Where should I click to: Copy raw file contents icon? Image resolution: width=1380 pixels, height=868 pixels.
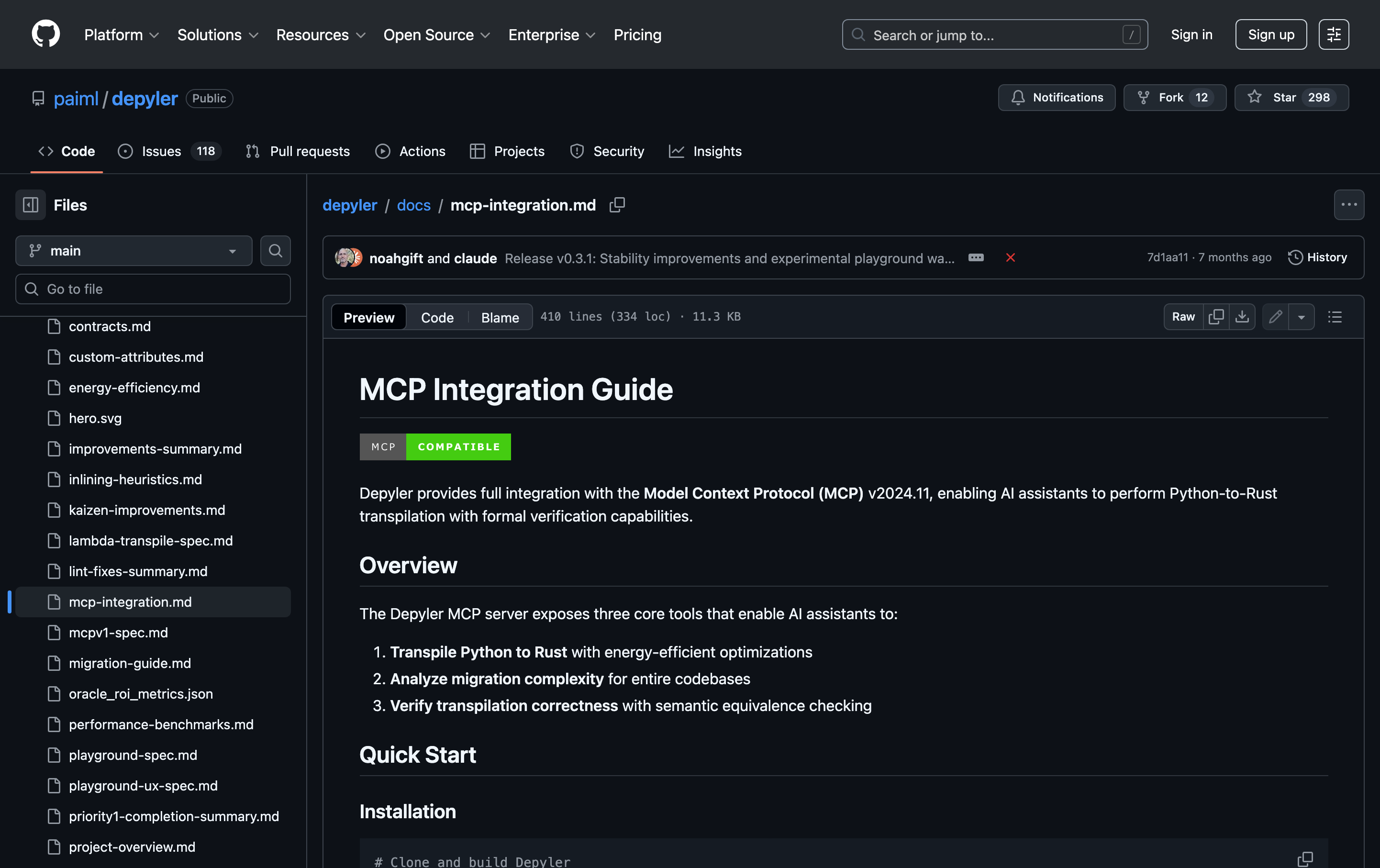[1215, 317]
